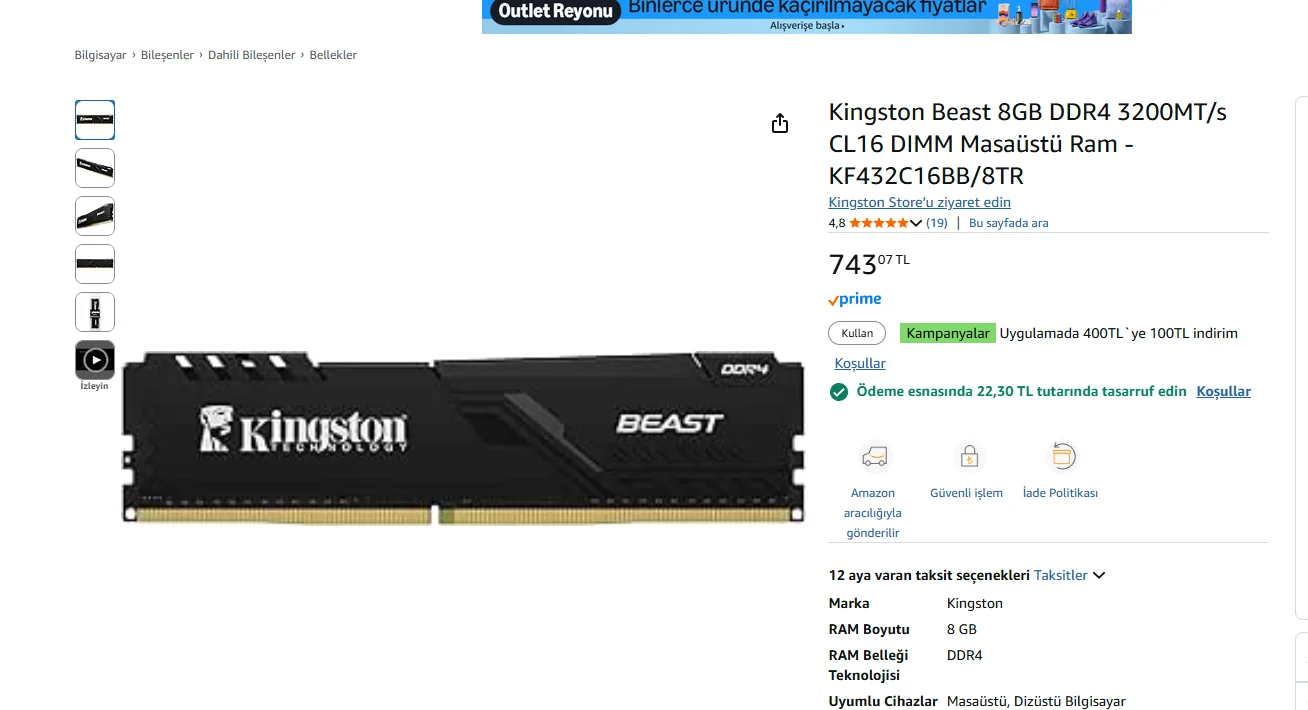Open Kingston Store'u ziyaret edin link
The height and width of the screenshot is (710, 1308).
[x=920, y=202]
